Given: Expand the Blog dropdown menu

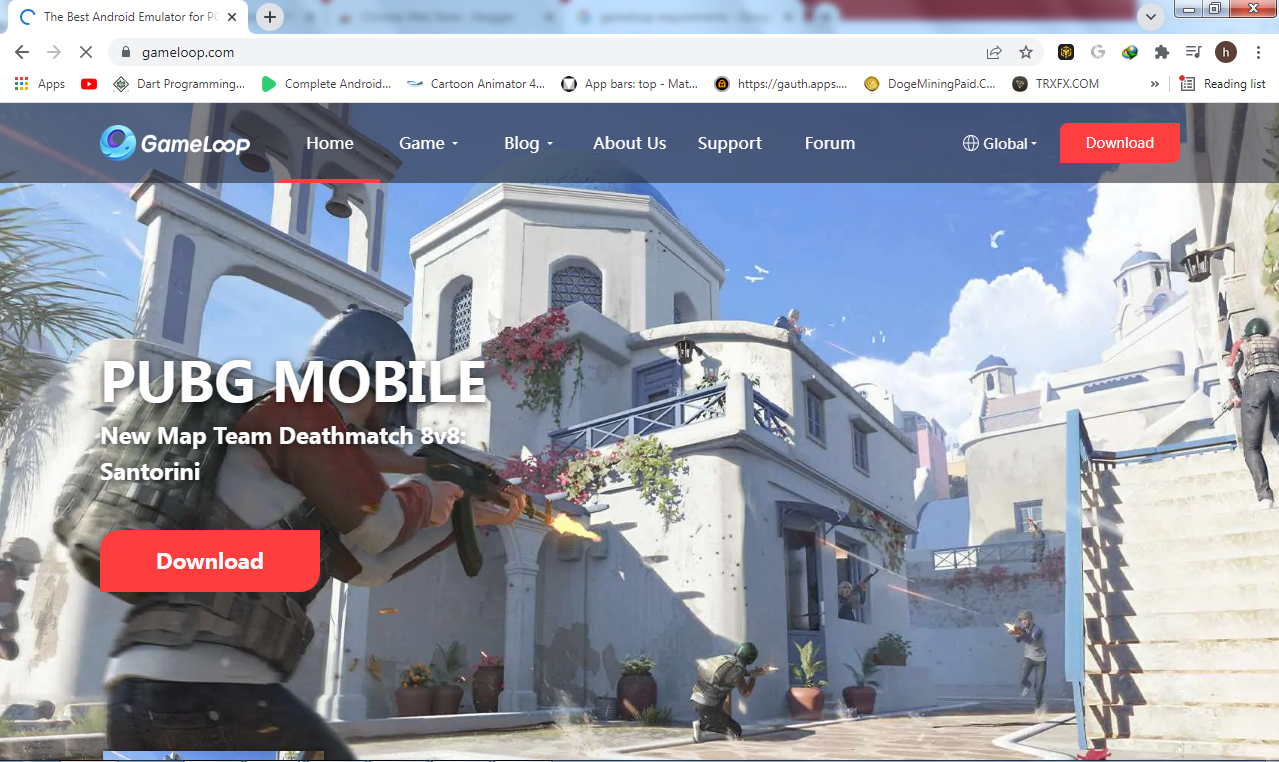Looking at the screenshot, I should click(528, 143).
